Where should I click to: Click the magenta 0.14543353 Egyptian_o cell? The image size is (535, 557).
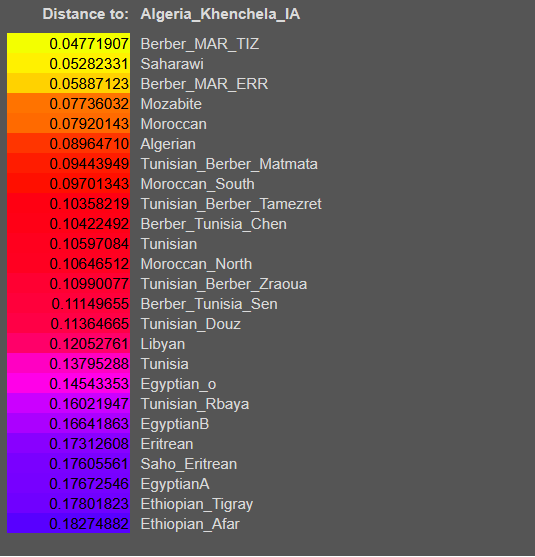[69, 384]
